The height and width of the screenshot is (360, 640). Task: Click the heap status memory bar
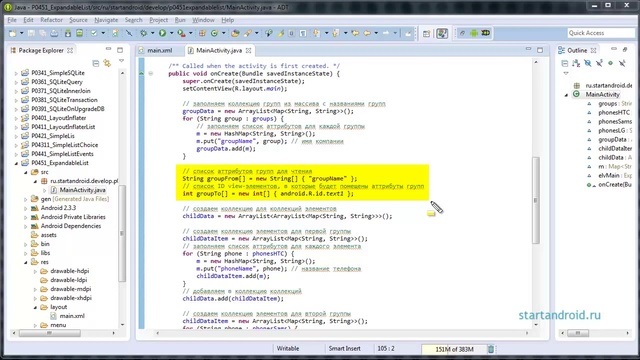pos(454,349)
